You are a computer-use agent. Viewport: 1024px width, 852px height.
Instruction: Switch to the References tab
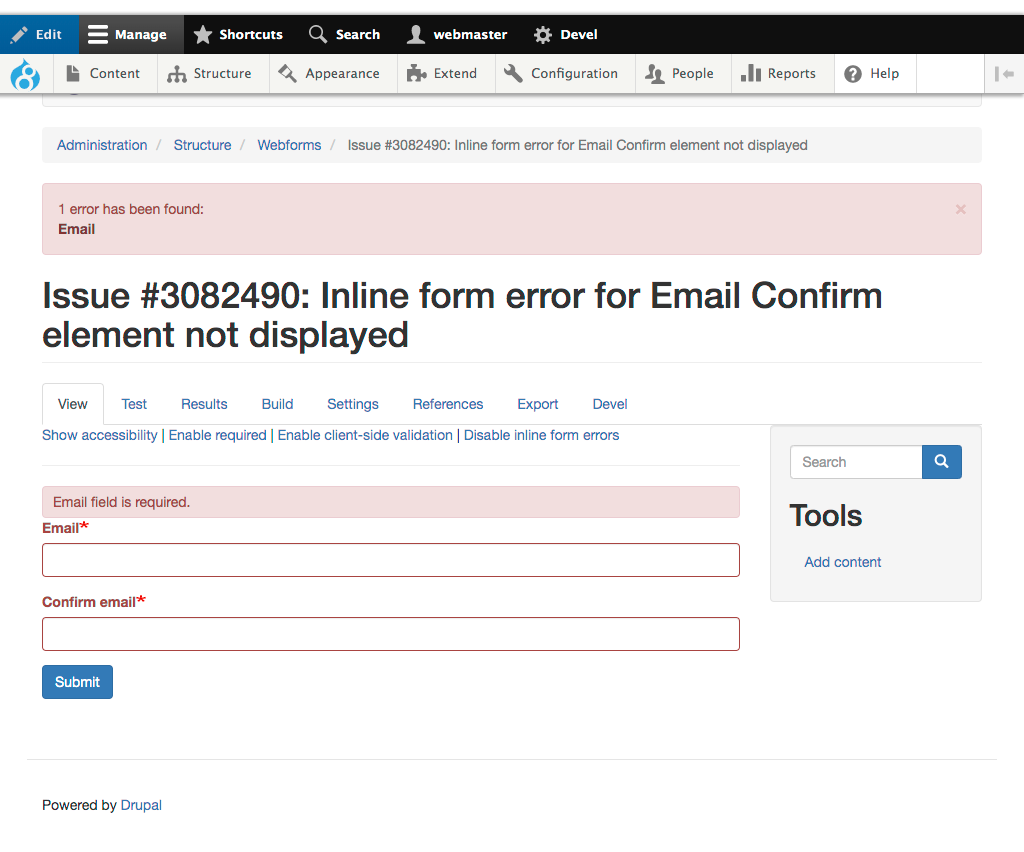pos(448,404)
